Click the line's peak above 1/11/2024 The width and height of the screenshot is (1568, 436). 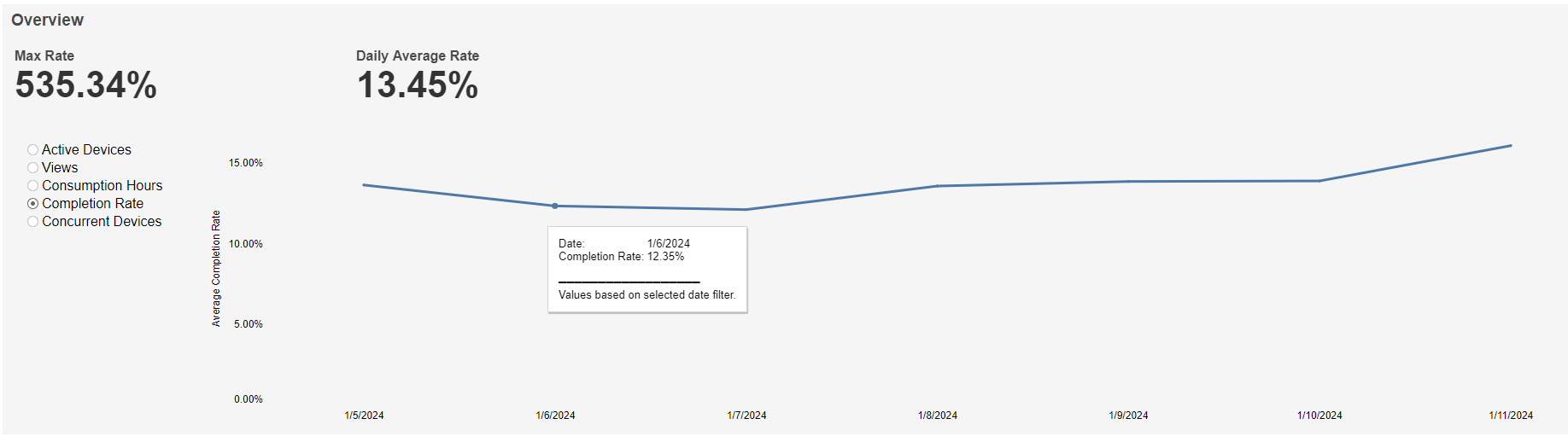pyautogui.click(x=1510, y=146)
